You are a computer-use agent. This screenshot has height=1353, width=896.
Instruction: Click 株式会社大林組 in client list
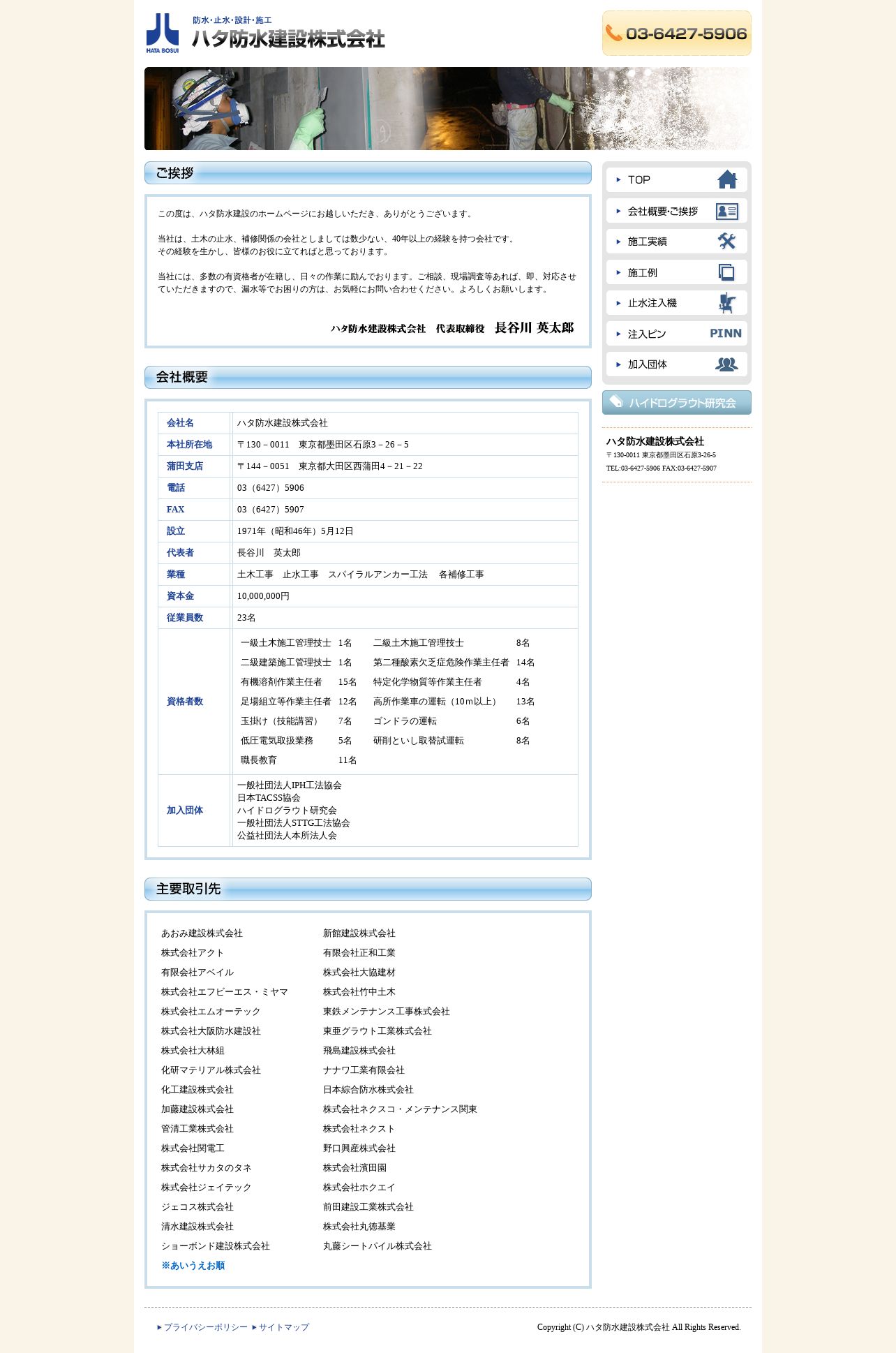pos(193,1051)
